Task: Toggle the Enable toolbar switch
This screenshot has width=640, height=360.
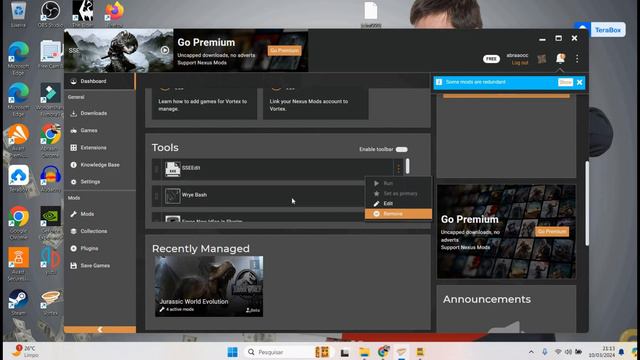Action: (402, 149)
